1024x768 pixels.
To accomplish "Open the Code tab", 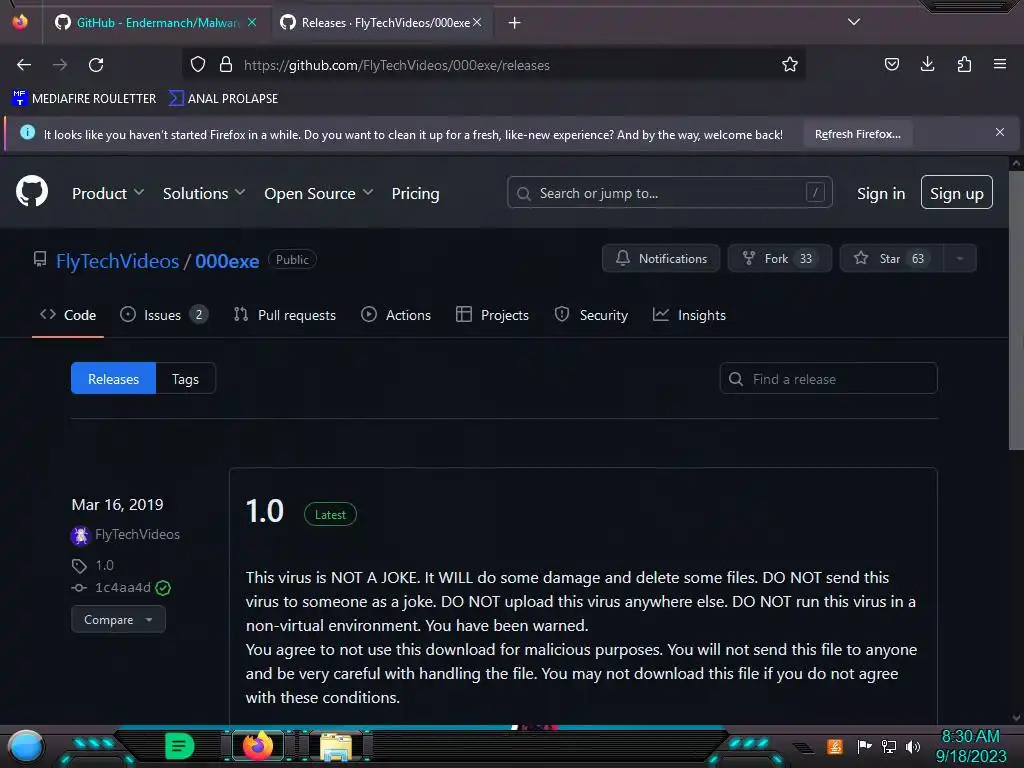I will click(68, 315).
